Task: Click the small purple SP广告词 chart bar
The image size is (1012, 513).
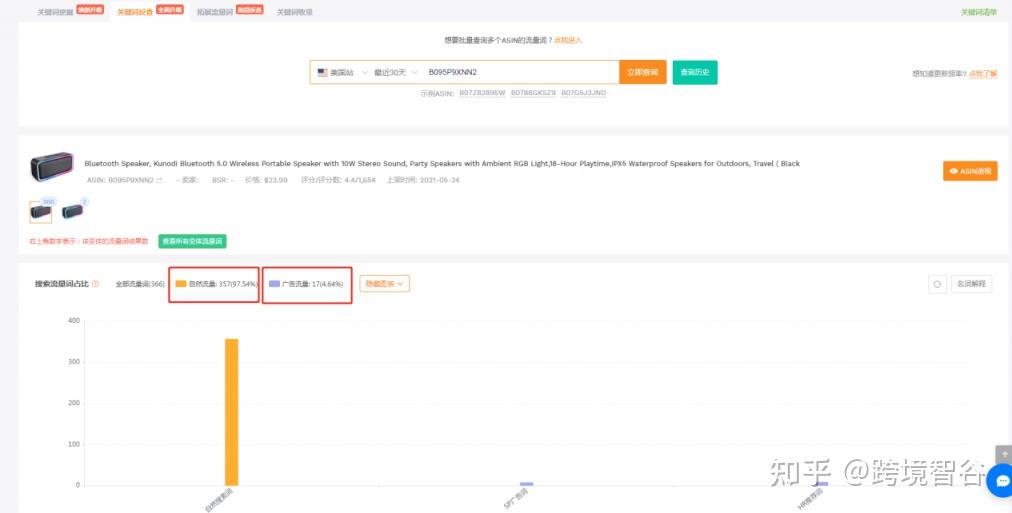Action: coord(527,483)
